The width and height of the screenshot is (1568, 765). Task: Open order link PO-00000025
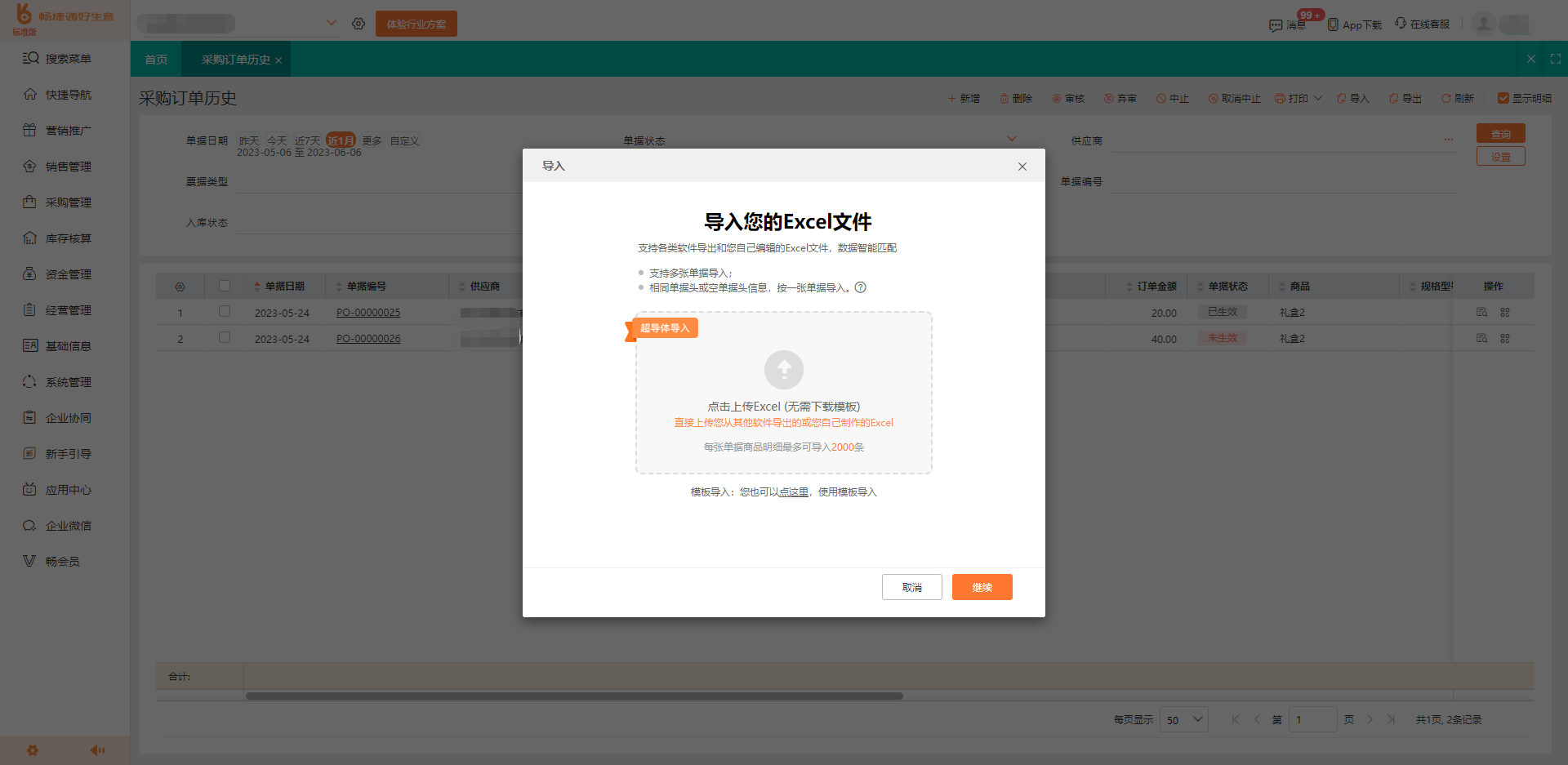(x=367, y=312)
